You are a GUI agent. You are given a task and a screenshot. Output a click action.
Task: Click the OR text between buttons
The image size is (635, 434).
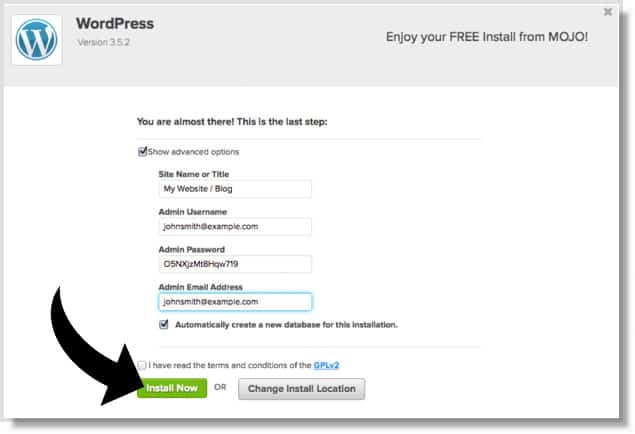[x=221, y=388]
